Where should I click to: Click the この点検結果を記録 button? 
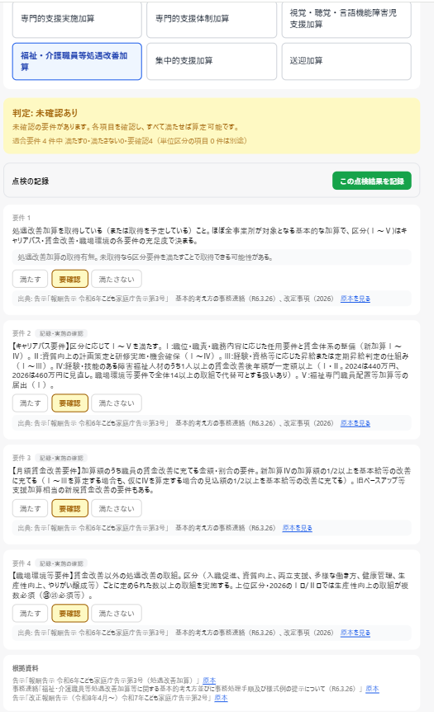(372, 181)
